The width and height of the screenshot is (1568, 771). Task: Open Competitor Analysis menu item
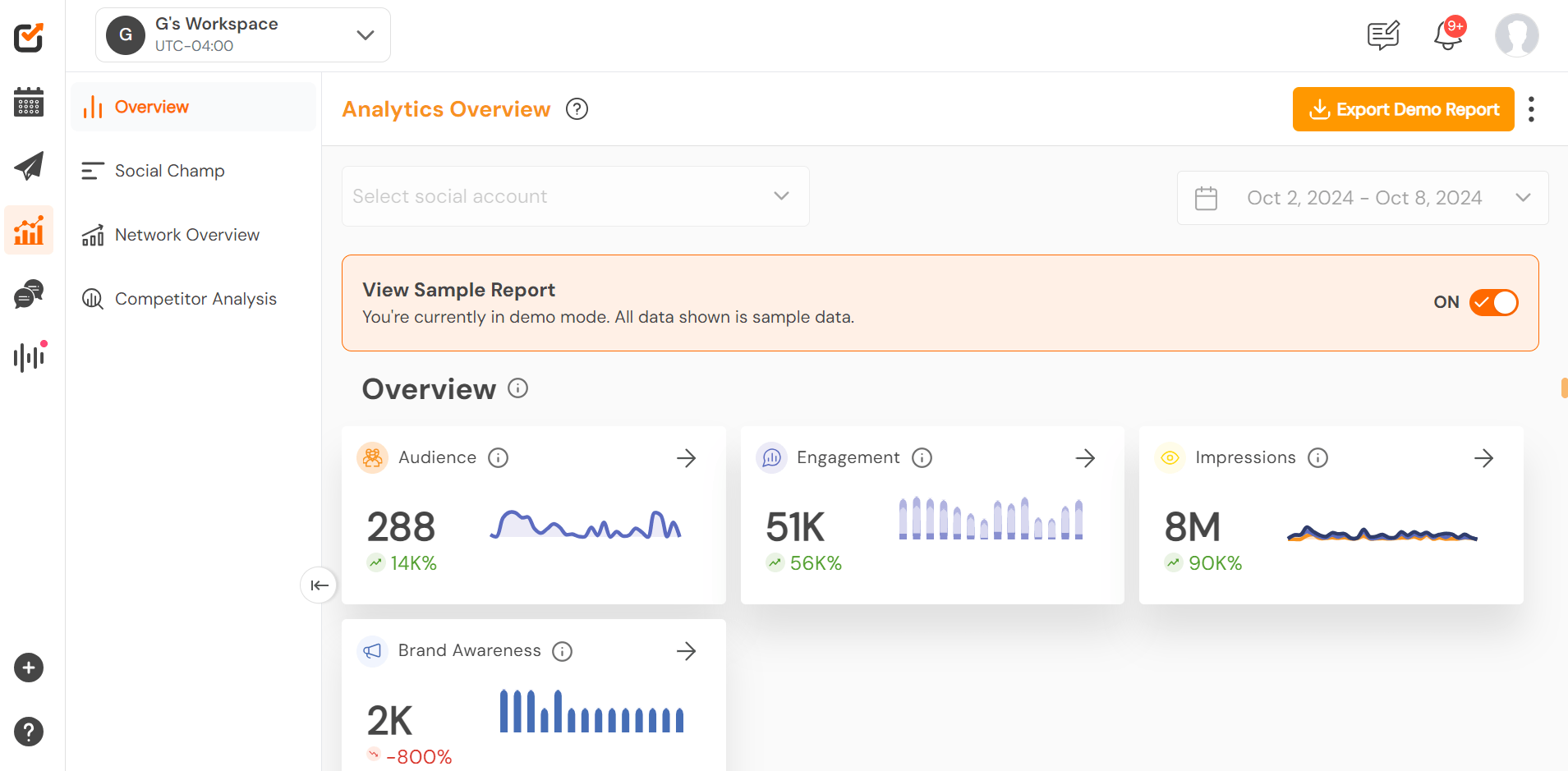tap(194, 299)
